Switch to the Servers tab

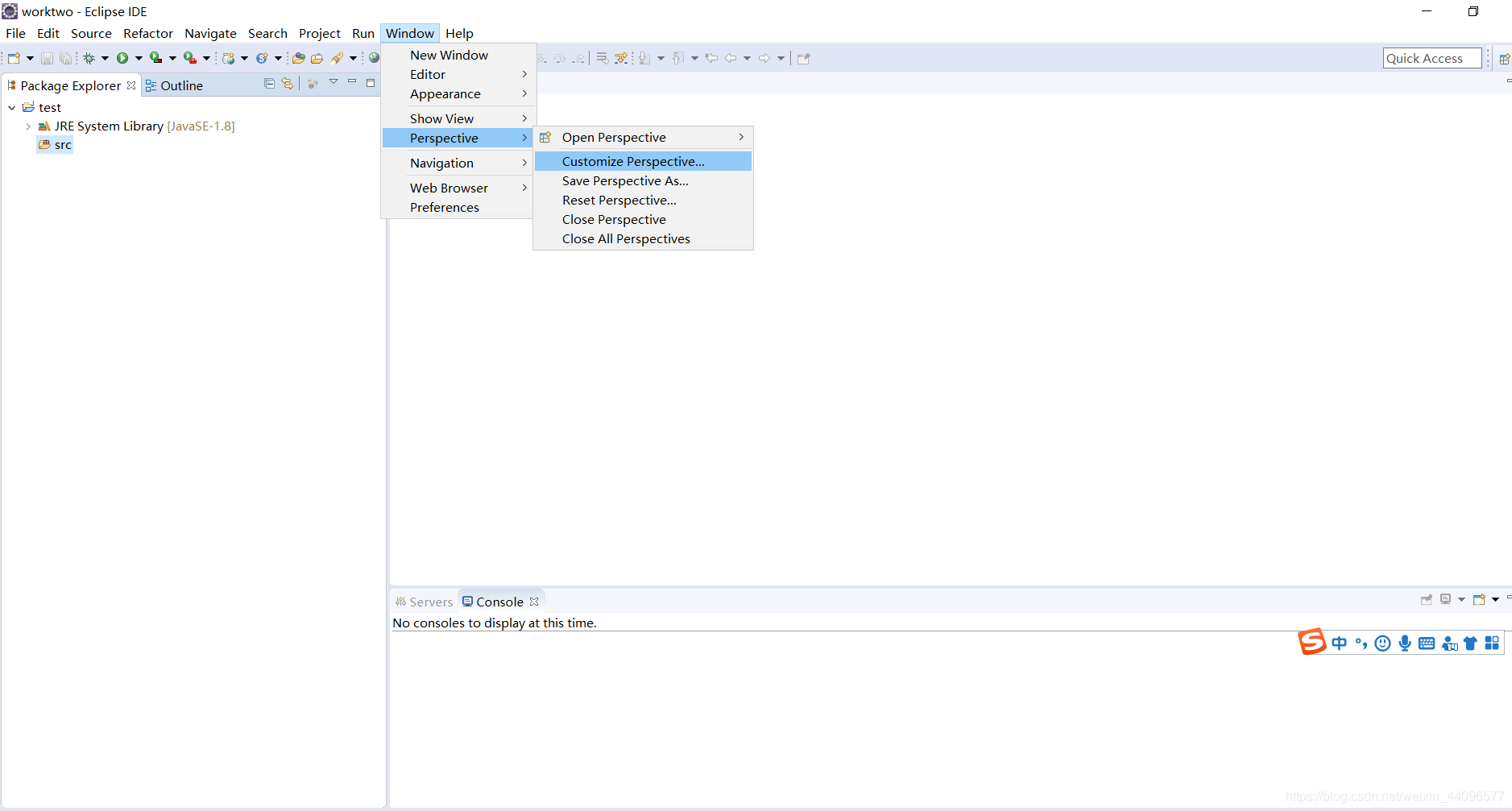[424, 602]
